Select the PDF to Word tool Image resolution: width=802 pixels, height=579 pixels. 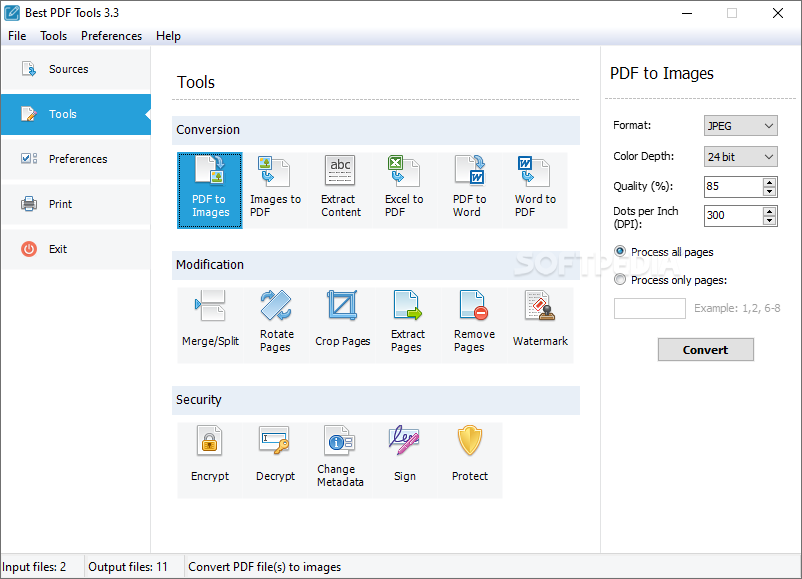(470, 190)
